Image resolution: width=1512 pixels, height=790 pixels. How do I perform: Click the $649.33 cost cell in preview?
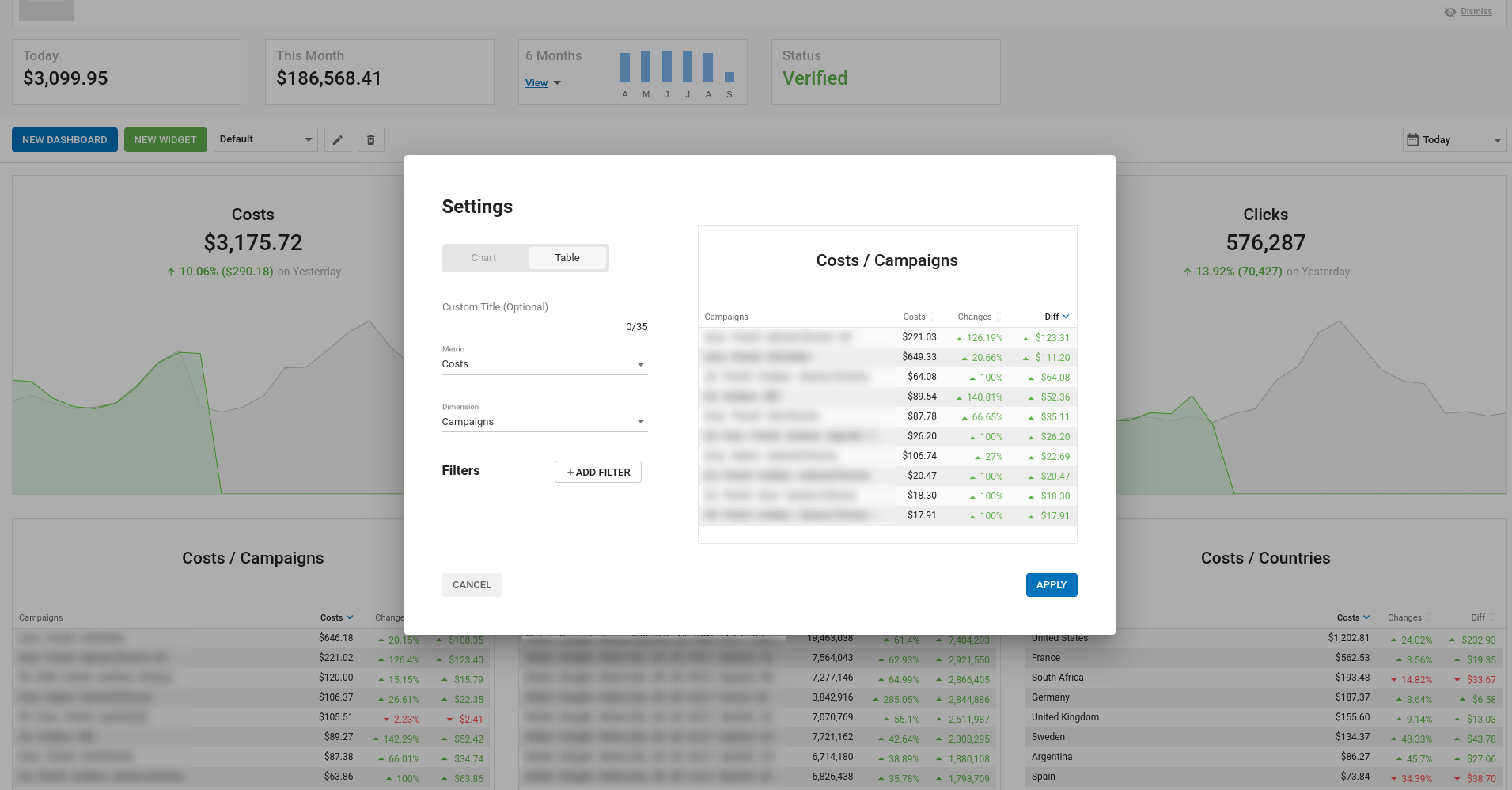(919, 357)
